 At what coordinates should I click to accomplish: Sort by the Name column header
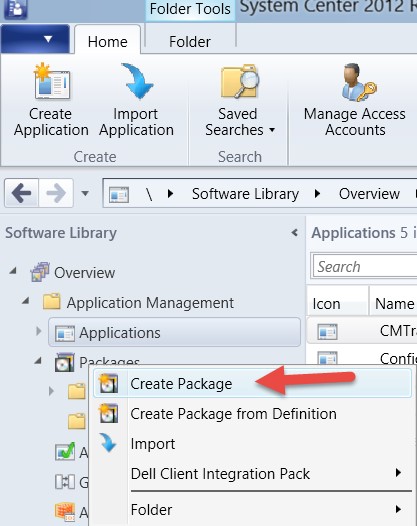pos(393,303)
